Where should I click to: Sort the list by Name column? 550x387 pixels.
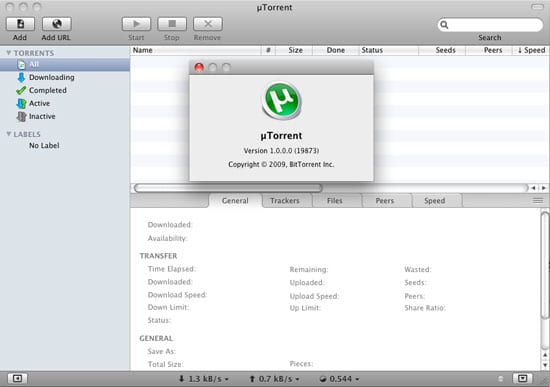pyautogui.click(x=196, y=50)
